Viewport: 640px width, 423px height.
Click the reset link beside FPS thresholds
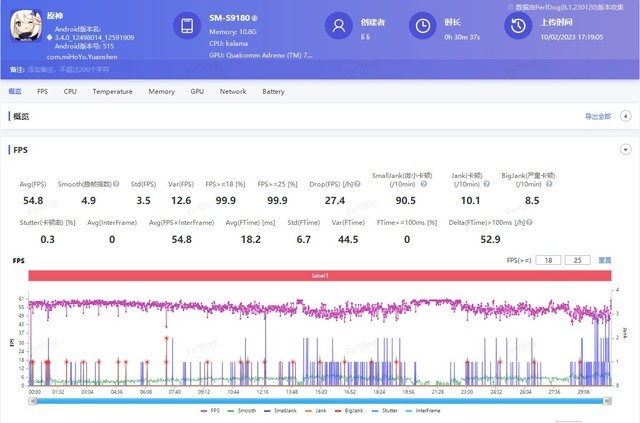(x=604, y=260)
